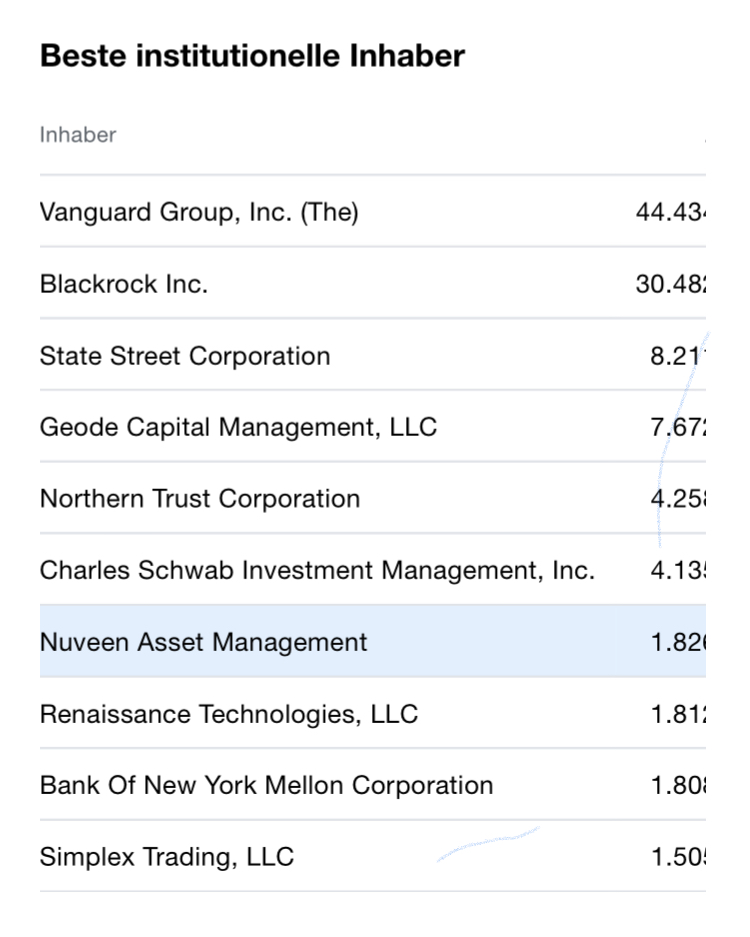Select Charles Schwab Investment Management, Inc.
Screen dimensions: 750x937
(317, 571)
